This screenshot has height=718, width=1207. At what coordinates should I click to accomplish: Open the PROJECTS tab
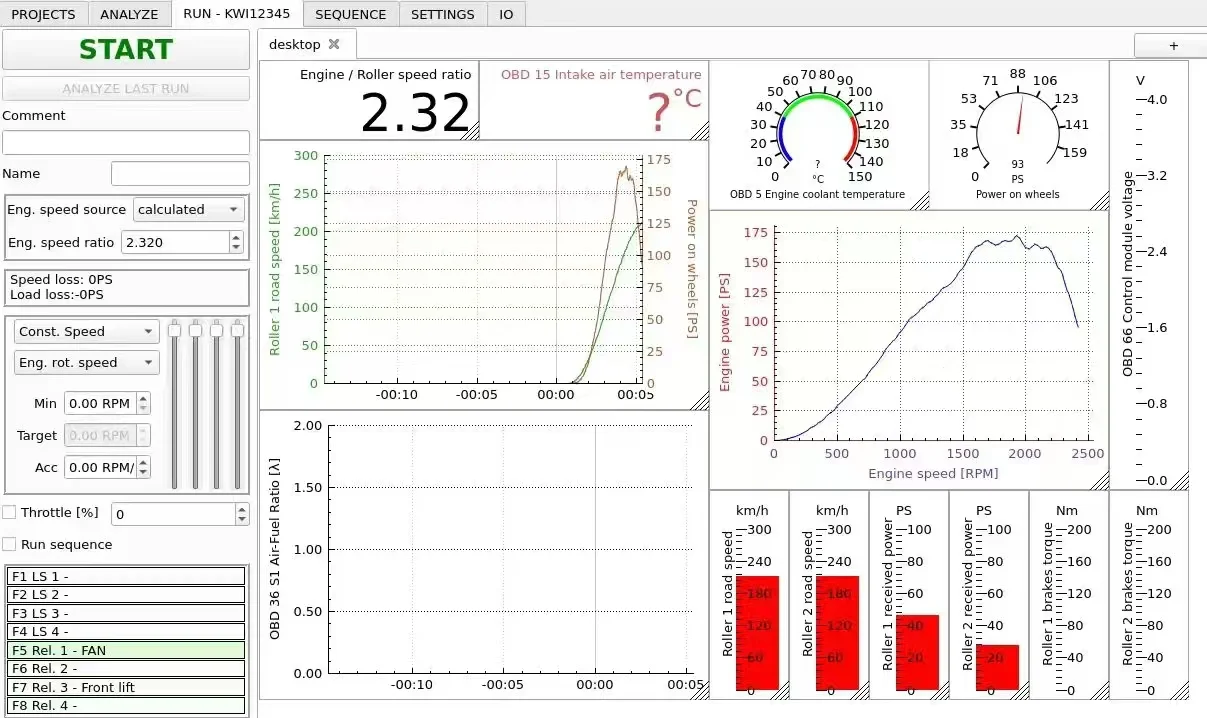[x=43, y=14]
